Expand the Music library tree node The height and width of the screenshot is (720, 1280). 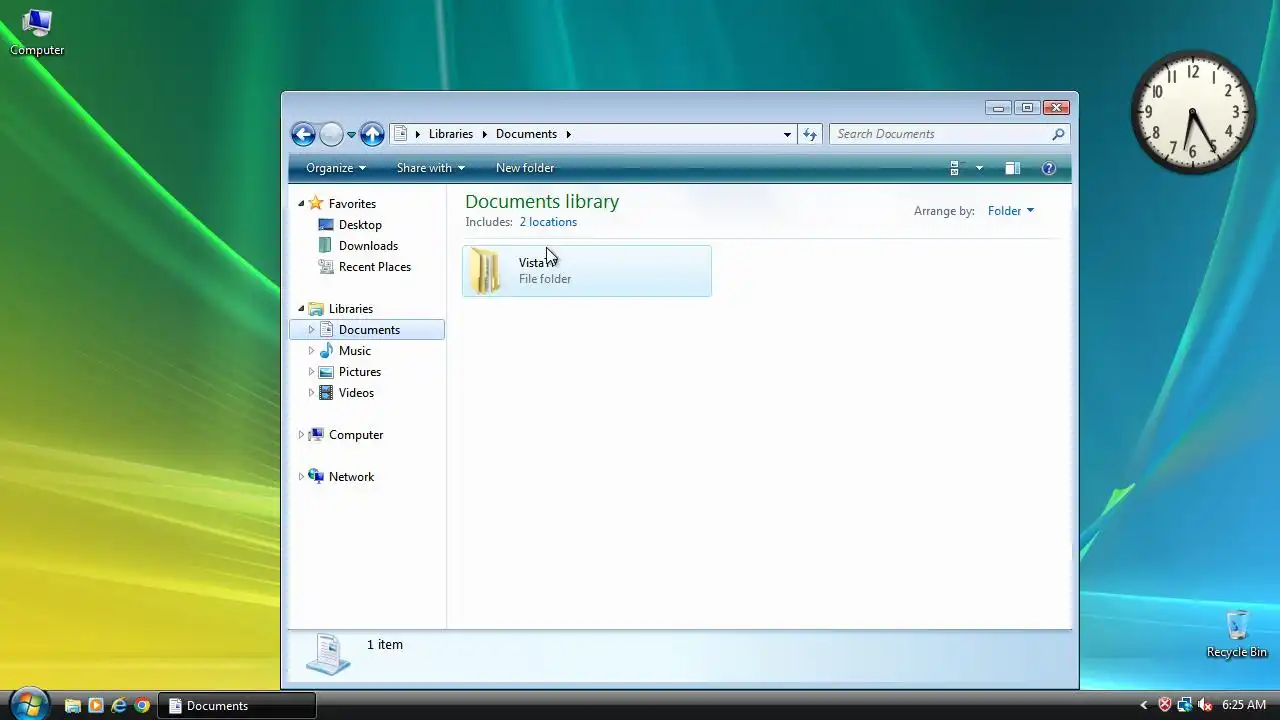click(x=311, y=351)
